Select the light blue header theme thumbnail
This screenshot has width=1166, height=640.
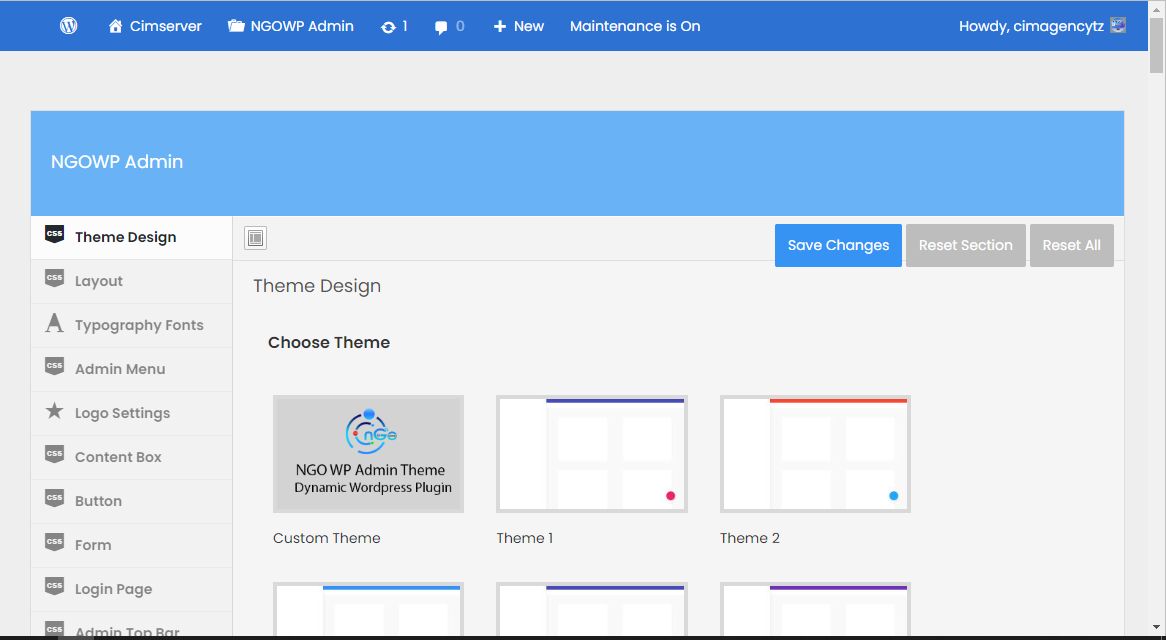[368, 610]
